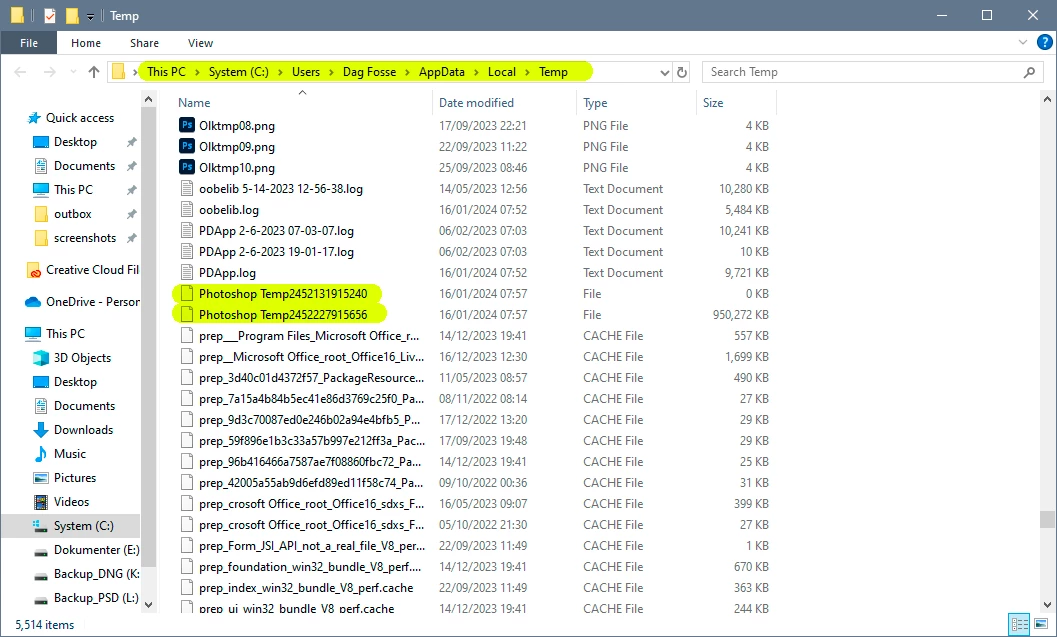The width and height of the screenshot is (1057, 637).
Task: Switch to the Share ribbon tab
Action: coord(144,42)
